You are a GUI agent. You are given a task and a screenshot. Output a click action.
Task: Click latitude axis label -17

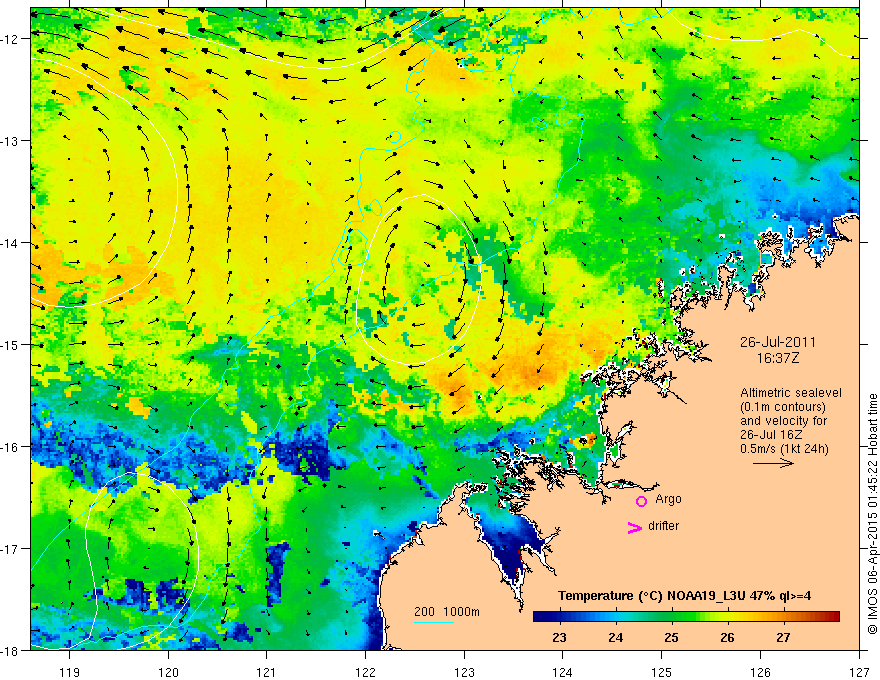click(12, 549)
